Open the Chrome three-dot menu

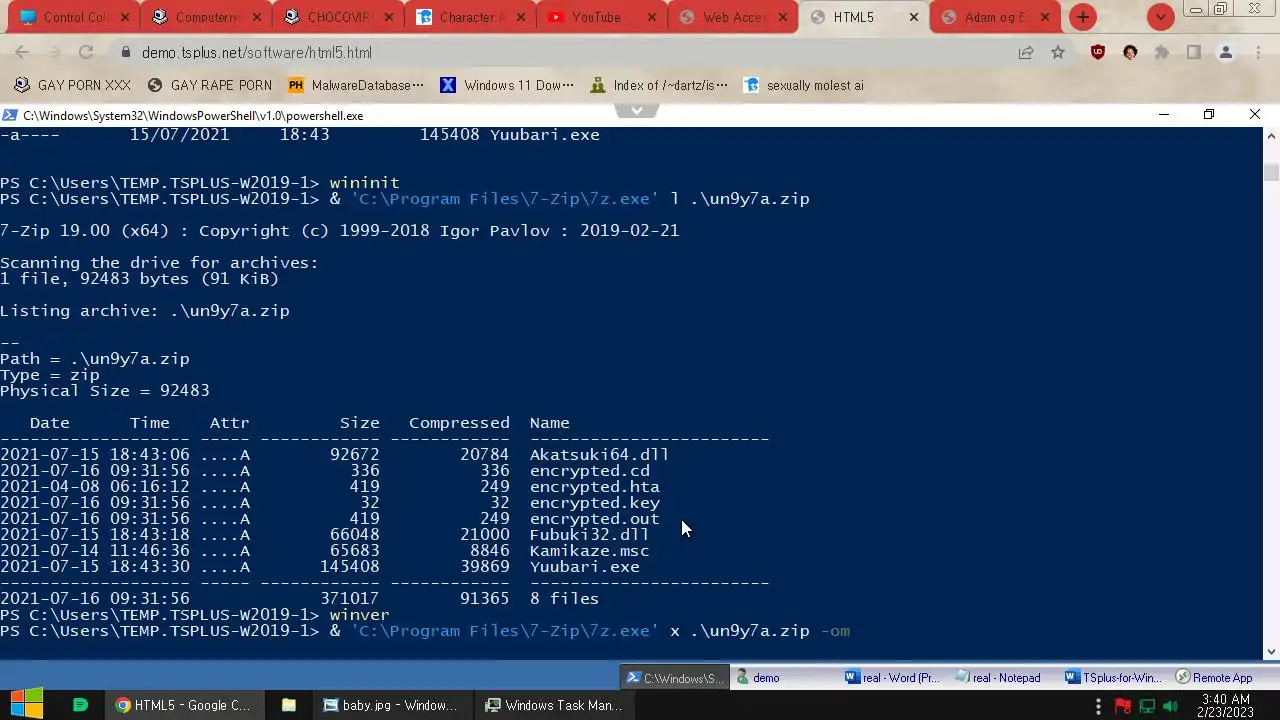coord(1257,53)
